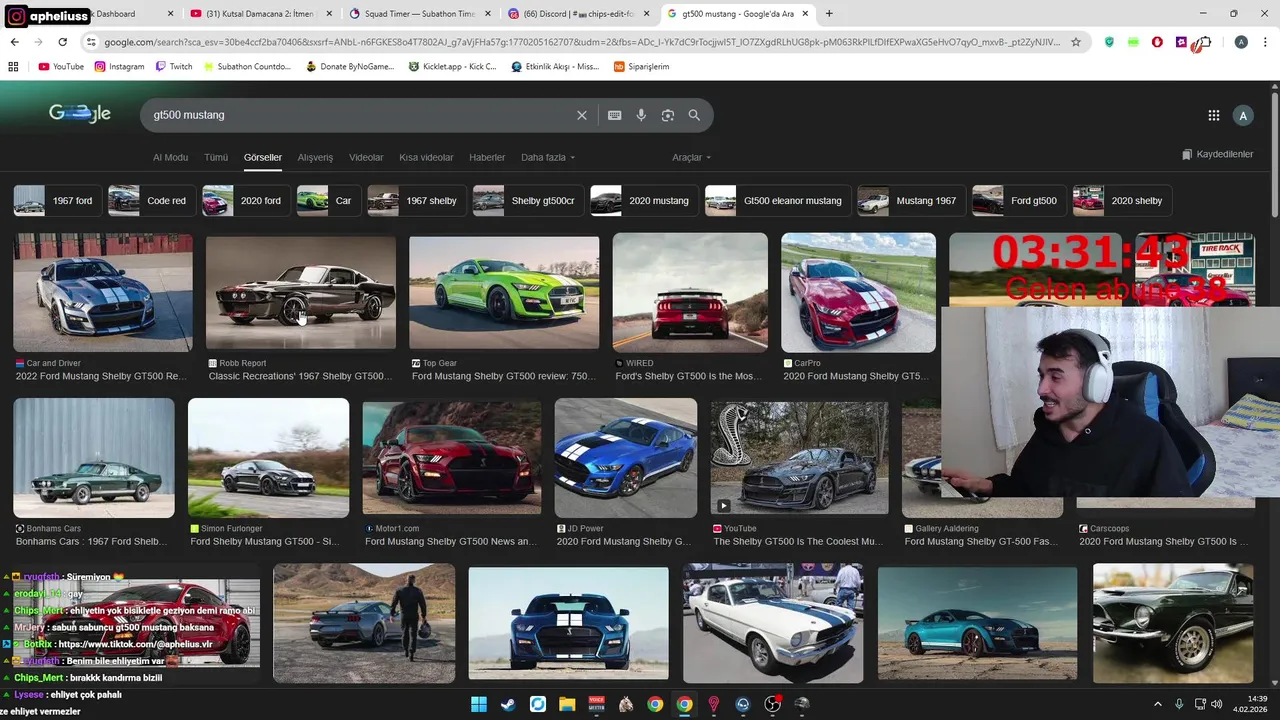This screenshot has width=1280, height=720.
Task: Open the Google account avatar
Action: click(x=1243, y=115)
